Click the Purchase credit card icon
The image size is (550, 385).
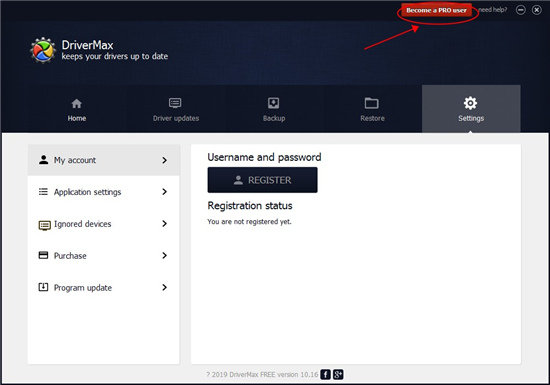(43, 255)
